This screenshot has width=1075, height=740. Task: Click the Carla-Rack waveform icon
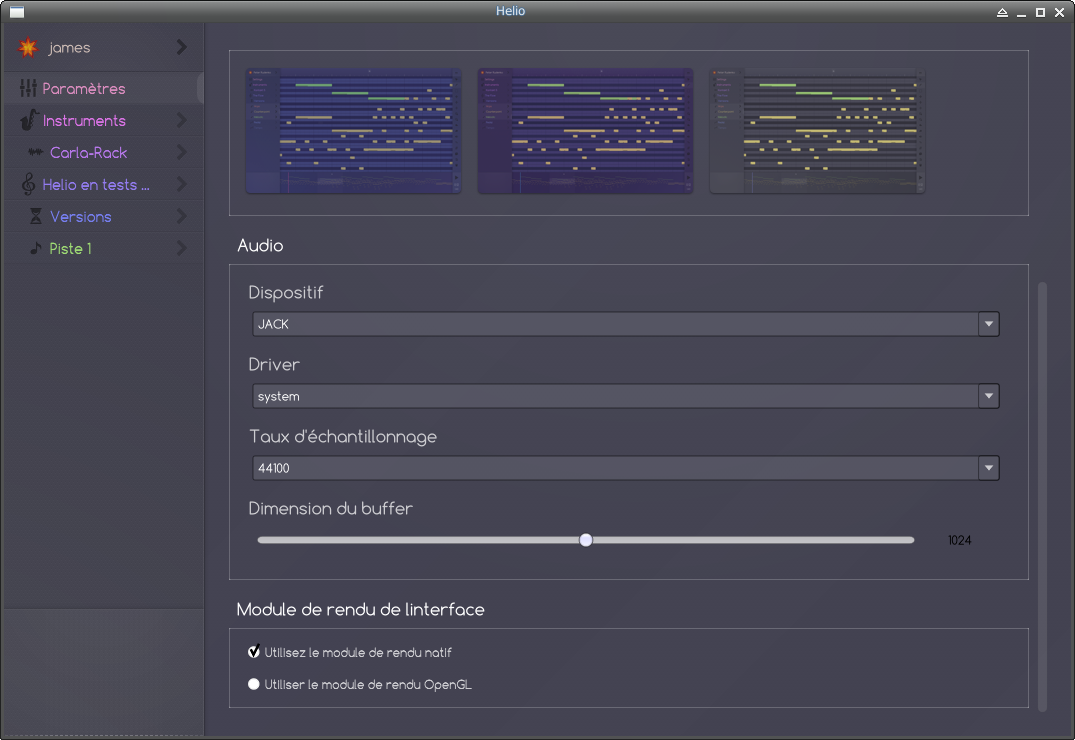pyautogui.click(x=36, y=152)
